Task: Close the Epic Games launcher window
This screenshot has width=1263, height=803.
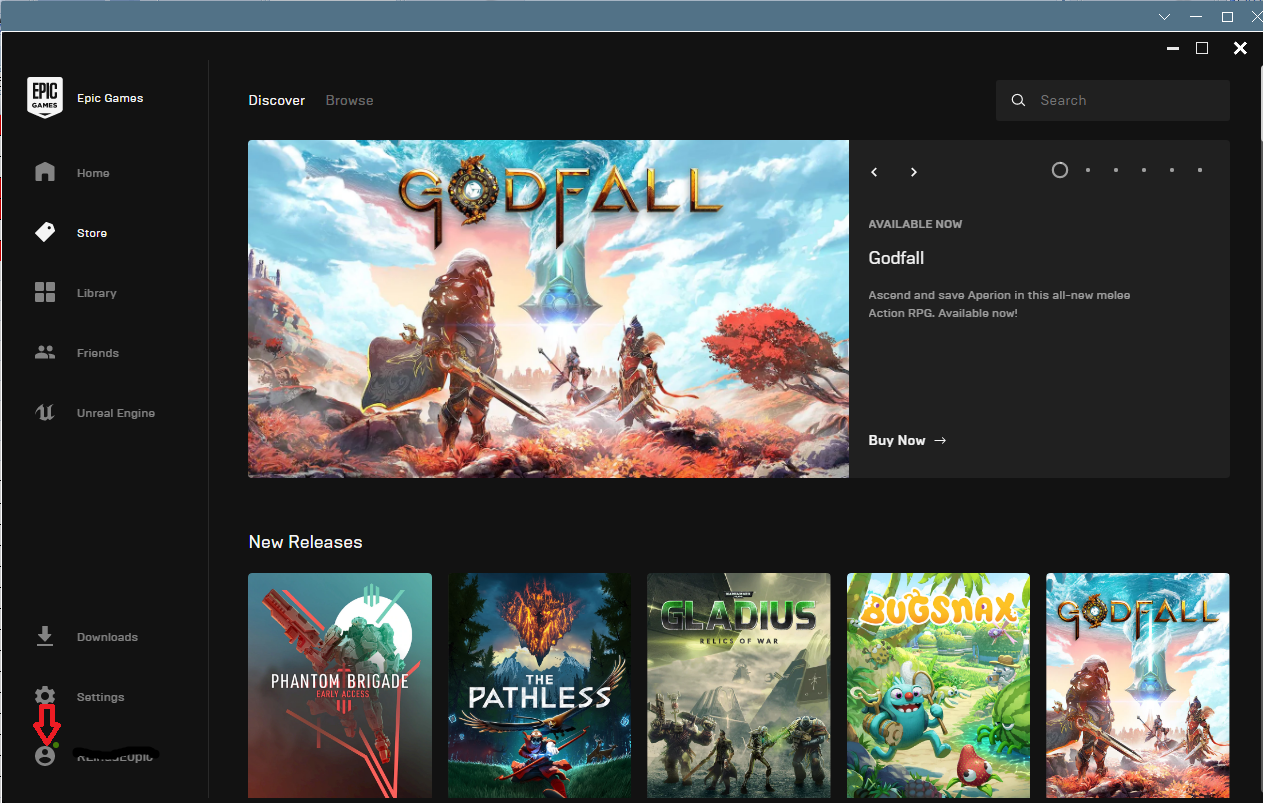Action: coord(1240,48)
